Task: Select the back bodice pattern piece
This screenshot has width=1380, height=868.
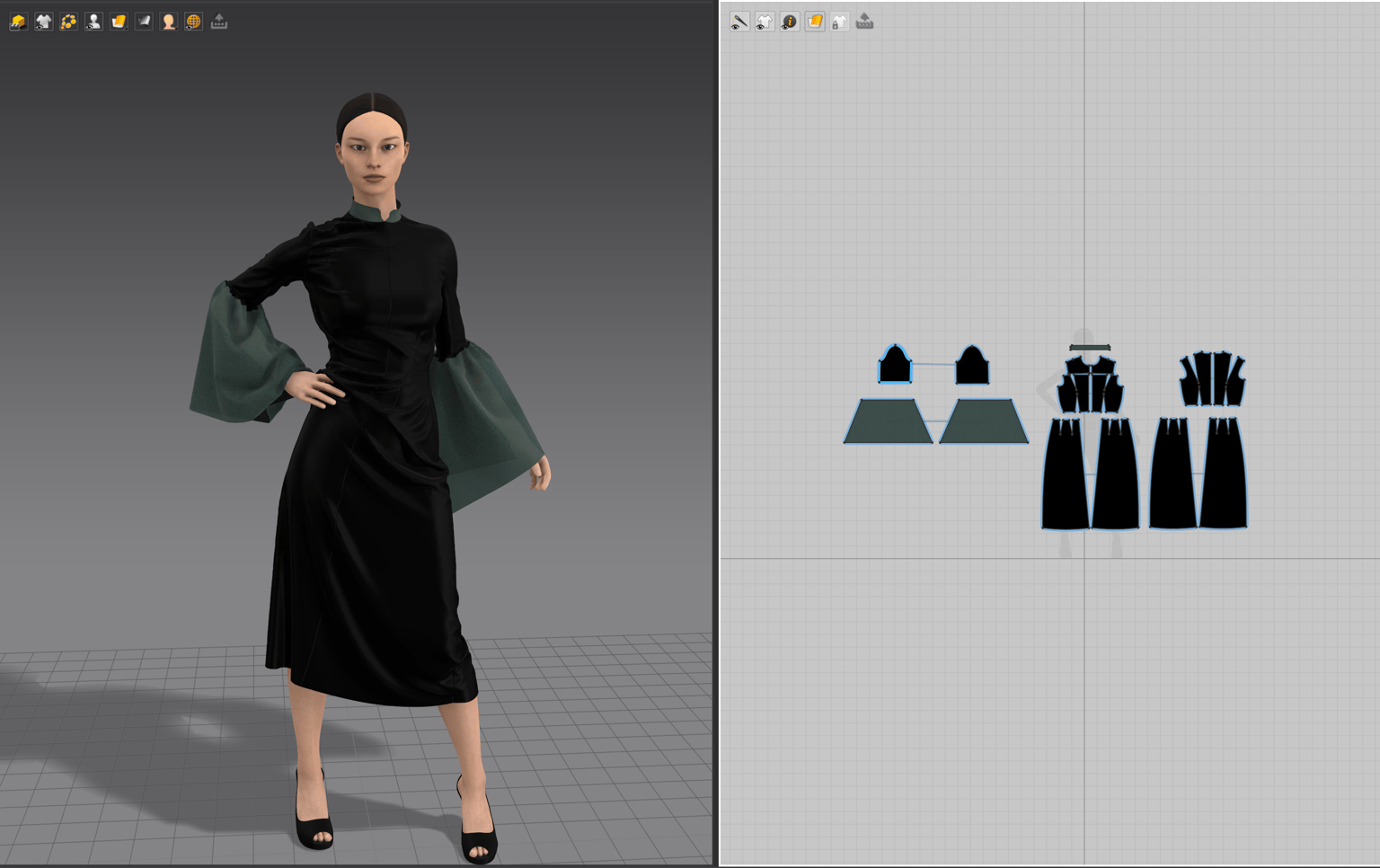Action: (x=1212, y=380)
